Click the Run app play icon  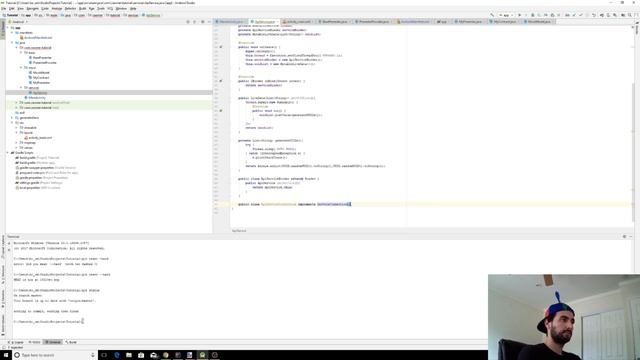tap(520, 15)
